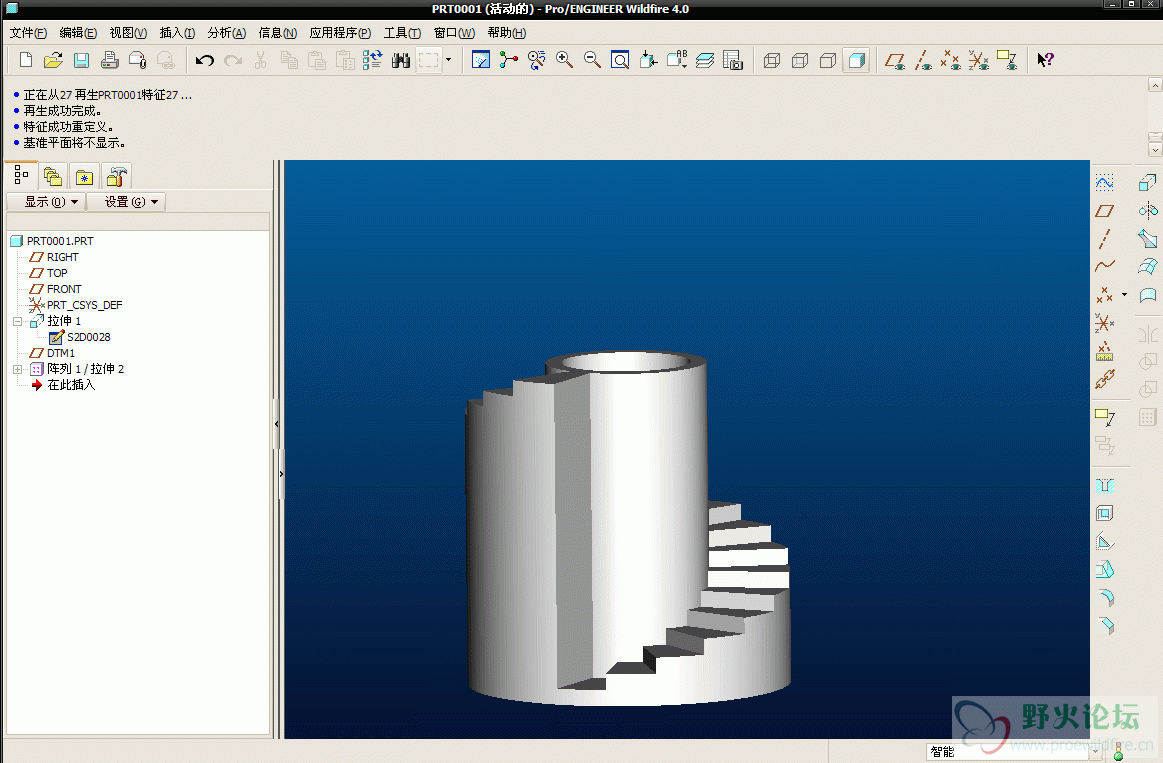Open an existing file
The image size is (1163, 763).
click(53, 60)
